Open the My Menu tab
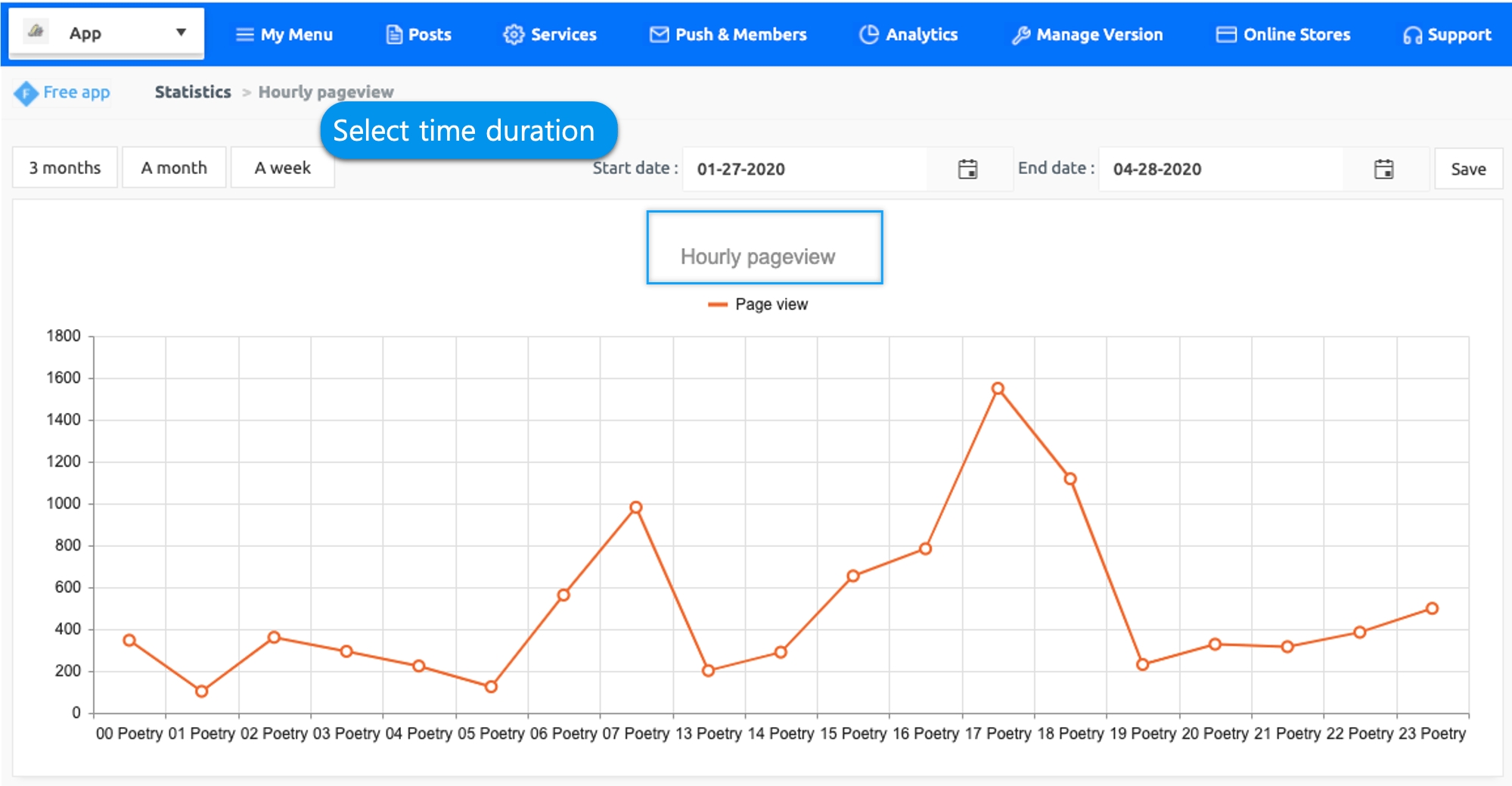1512x786 pixels. pos(284,35)
